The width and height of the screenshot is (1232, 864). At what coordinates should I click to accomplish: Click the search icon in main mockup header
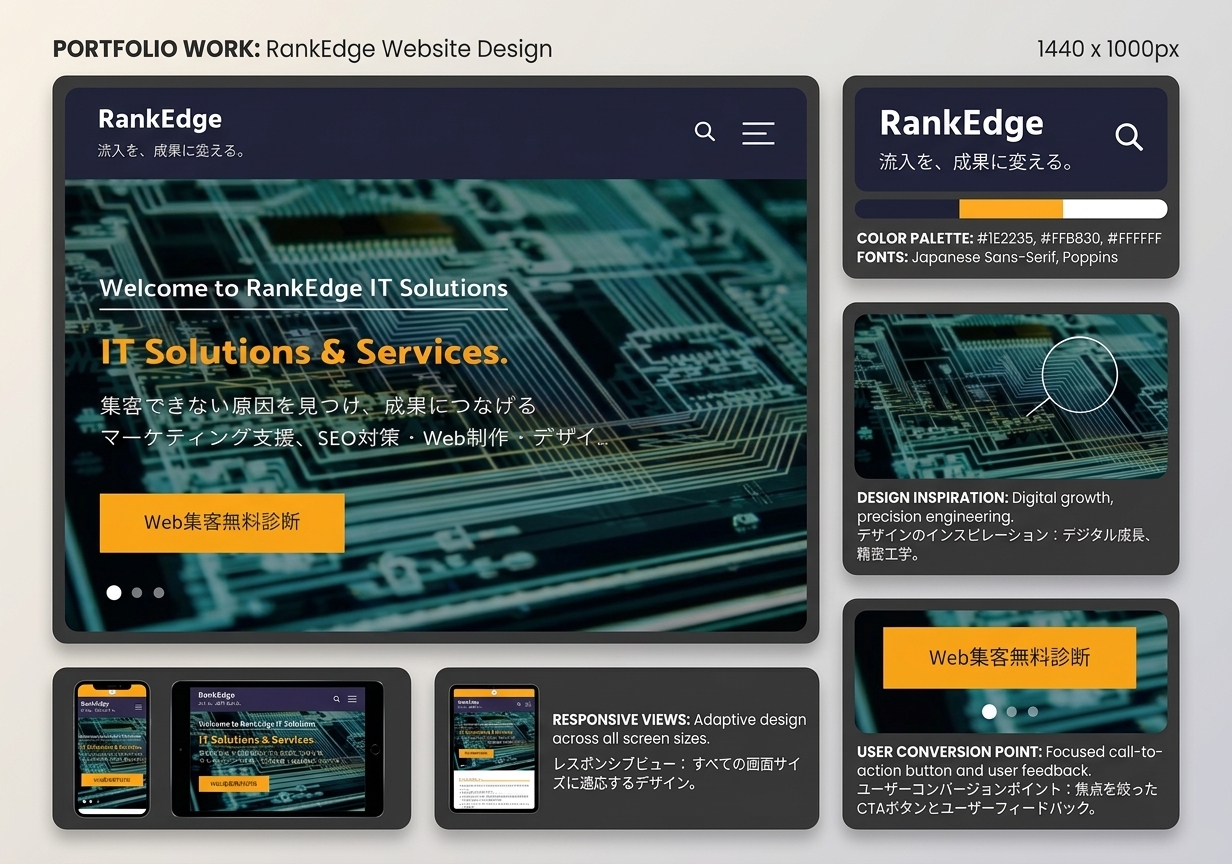[x=705, y=132]
